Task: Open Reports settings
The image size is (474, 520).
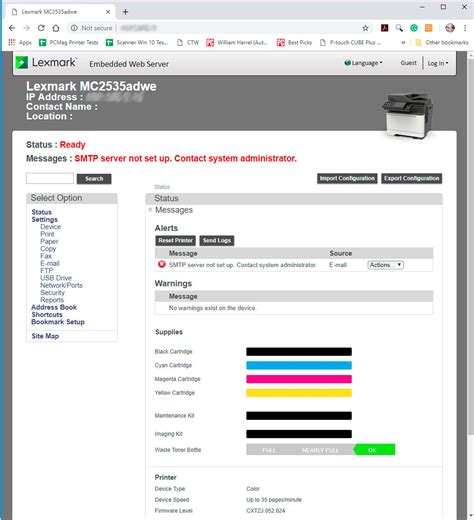Action: [52, 300]
